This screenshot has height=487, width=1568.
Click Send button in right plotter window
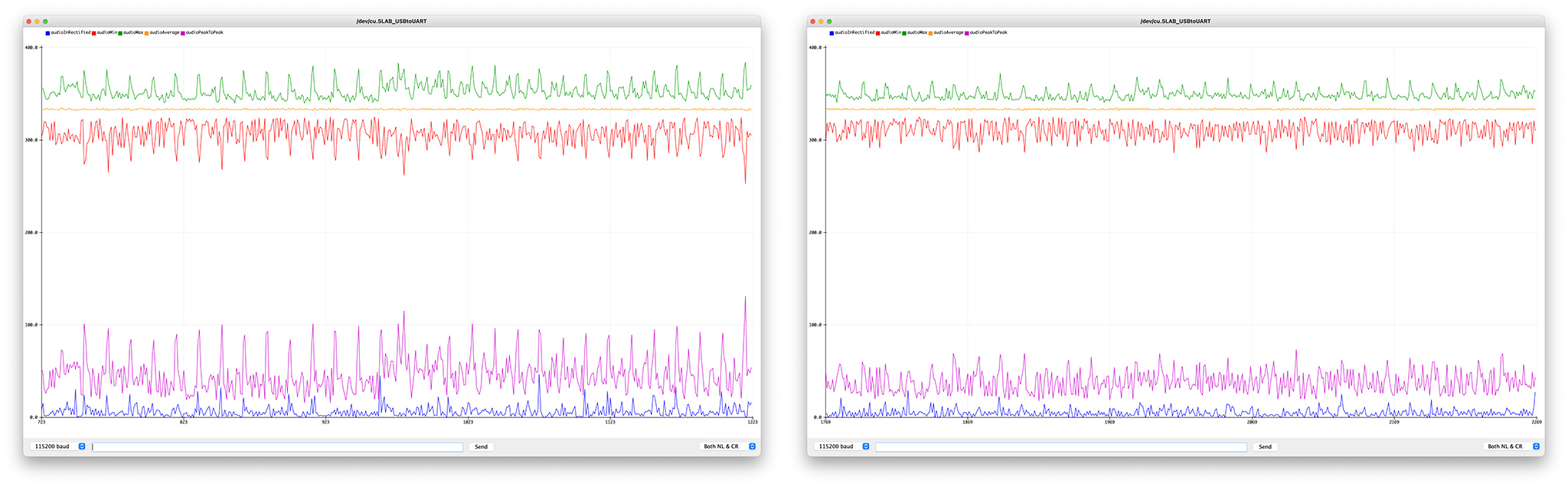click(x=1265, y=446)
